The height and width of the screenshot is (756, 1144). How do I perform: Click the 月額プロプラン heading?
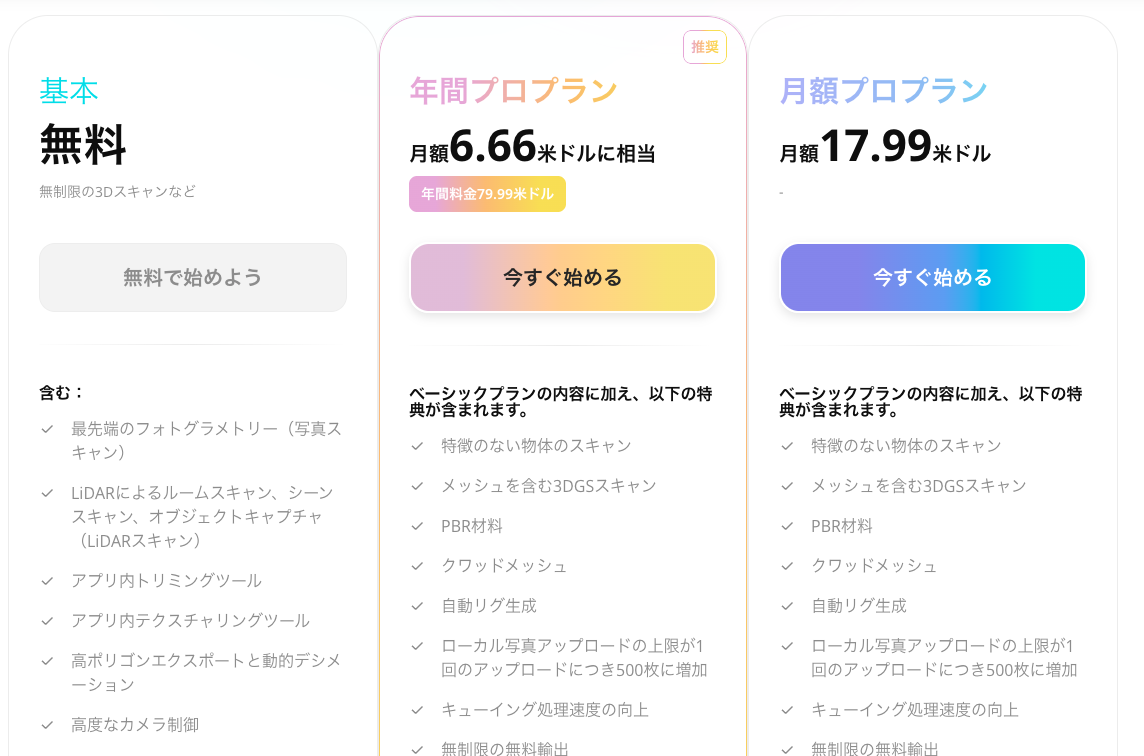[884, 91]
